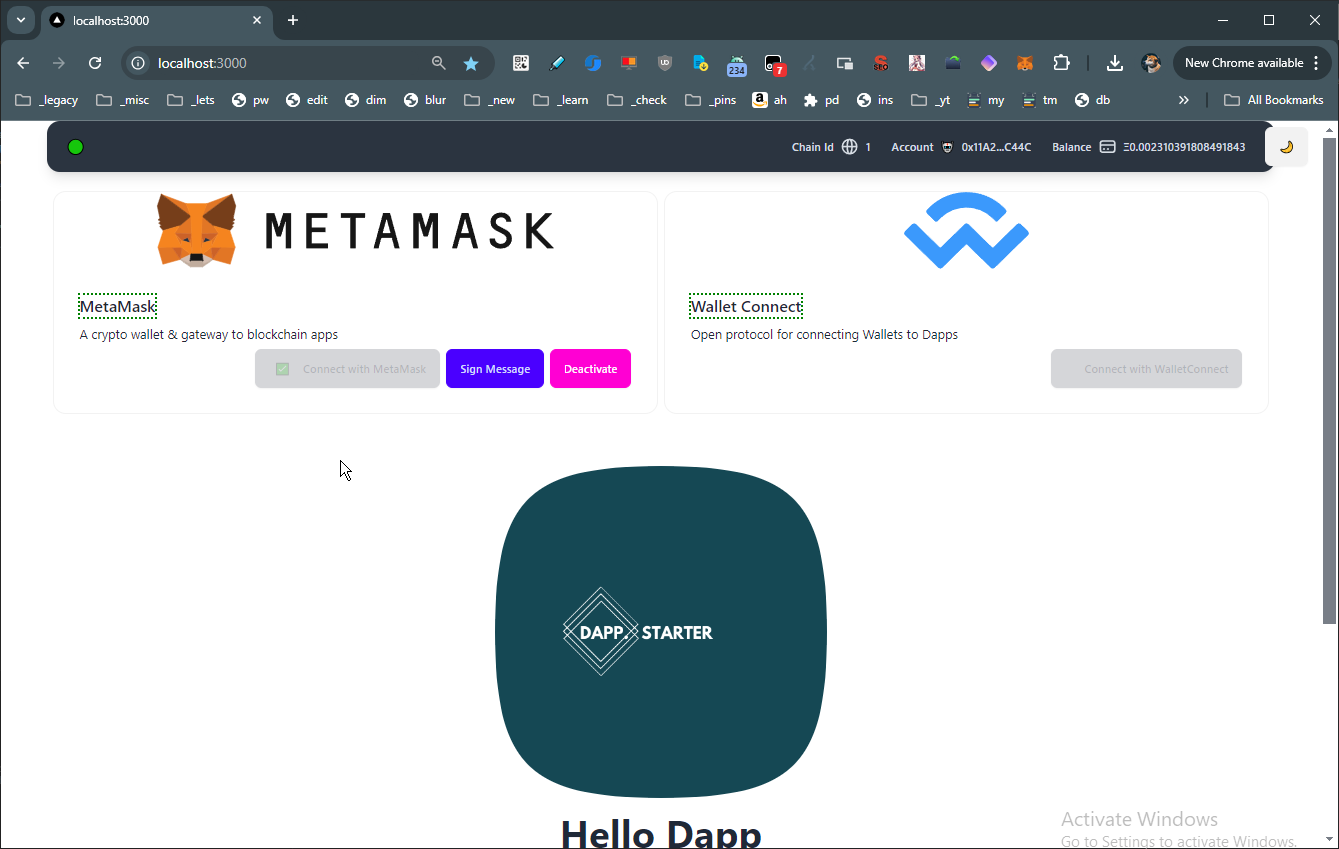Click the extension icon with red 7 badge

tap(774, 65)
